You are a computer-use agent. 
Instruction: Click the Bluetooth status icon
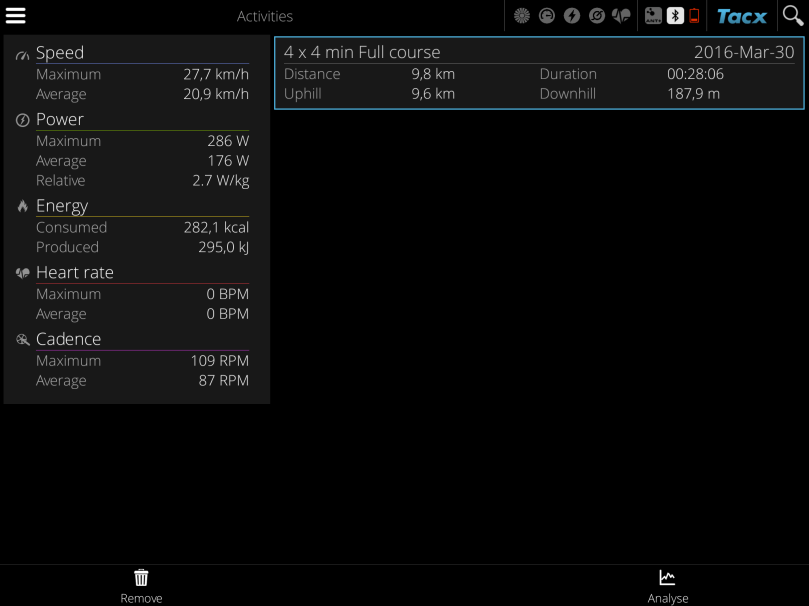(675, 16)
